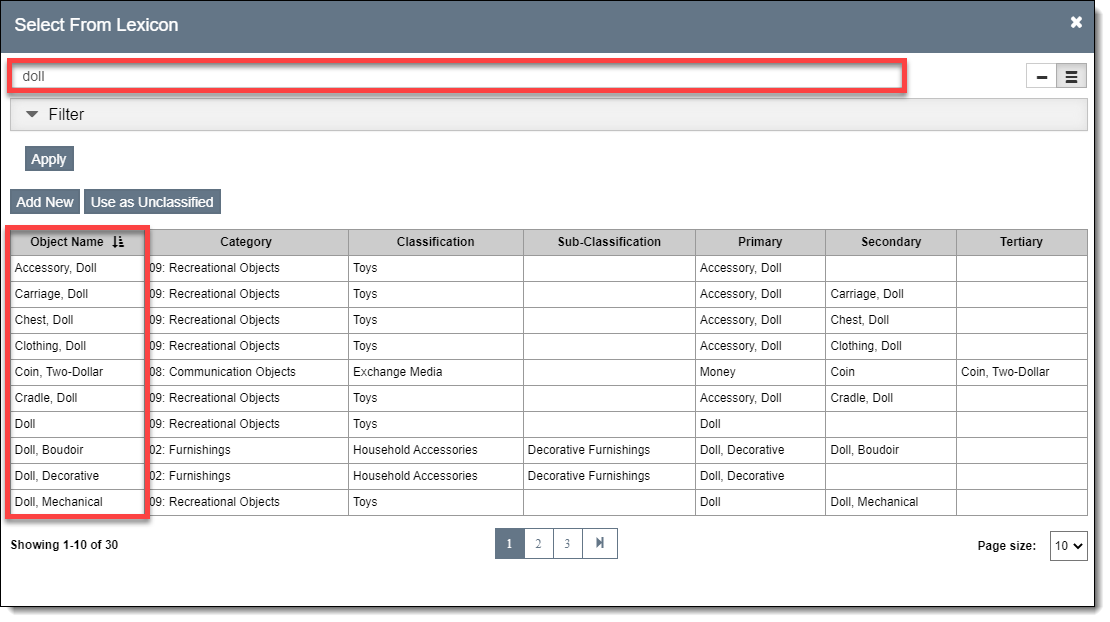
Task: Select the 'Doll, Decorative' object name
Action: coord(57,476)
